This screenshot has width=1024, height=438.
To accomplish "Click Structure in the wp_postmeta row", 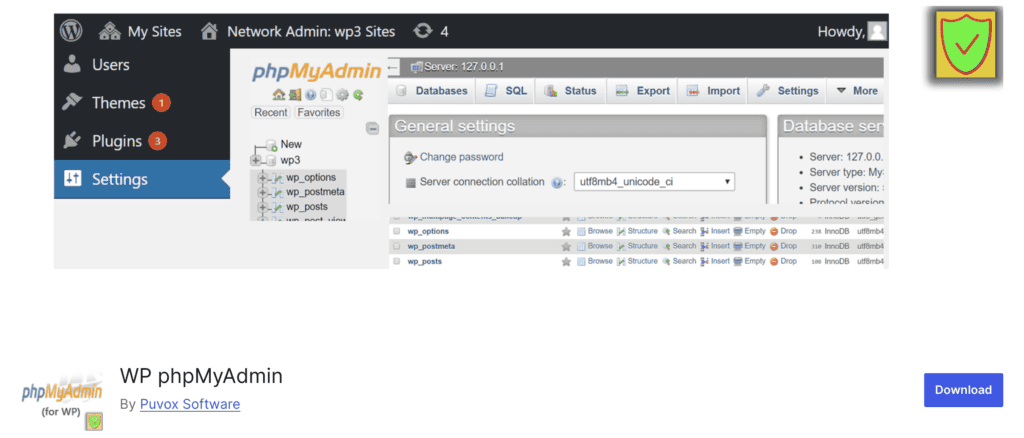I will [637, 246].
